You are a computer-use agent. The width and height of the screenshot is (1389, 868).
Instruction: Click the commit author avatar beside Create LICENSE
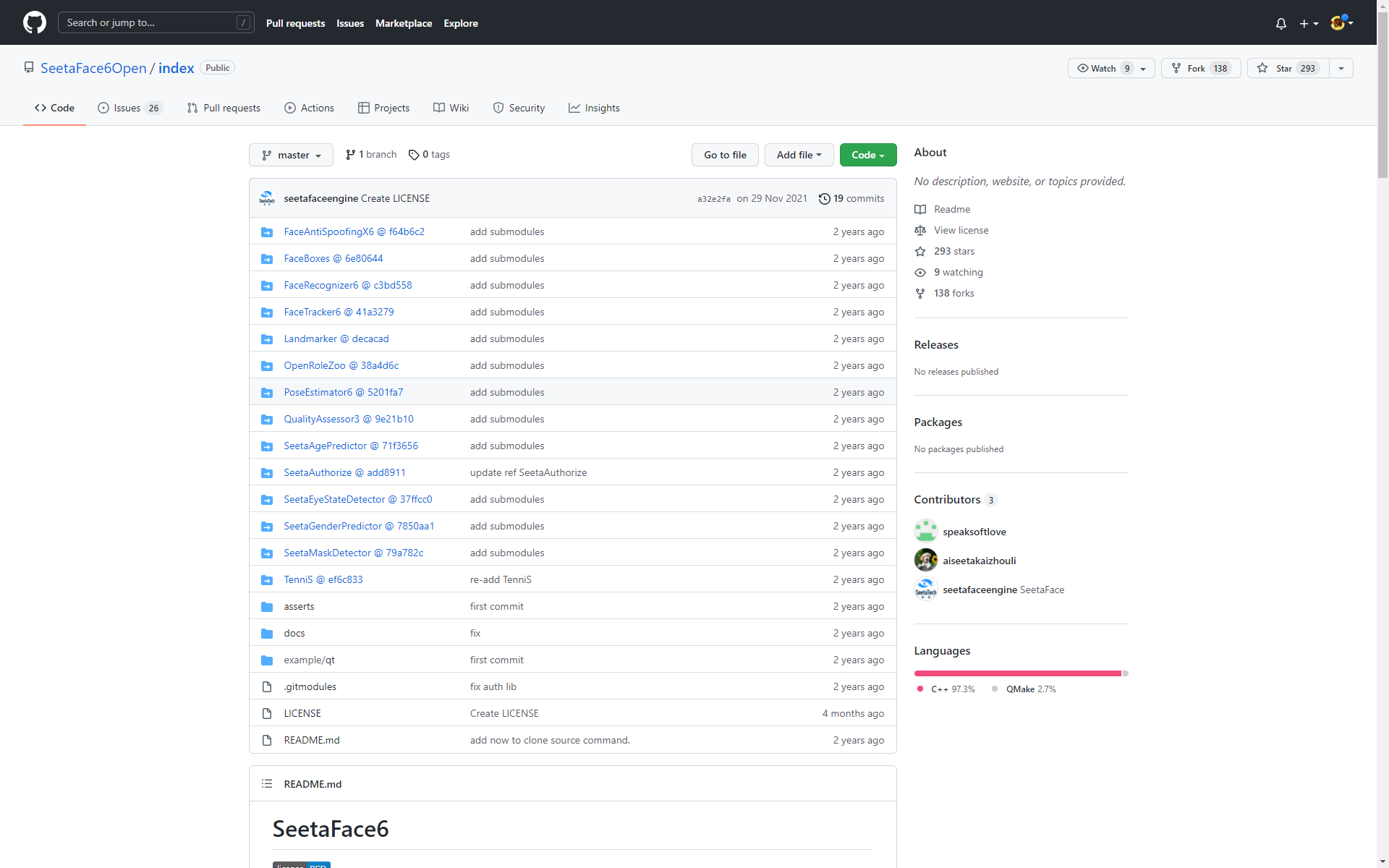[267, 198]
